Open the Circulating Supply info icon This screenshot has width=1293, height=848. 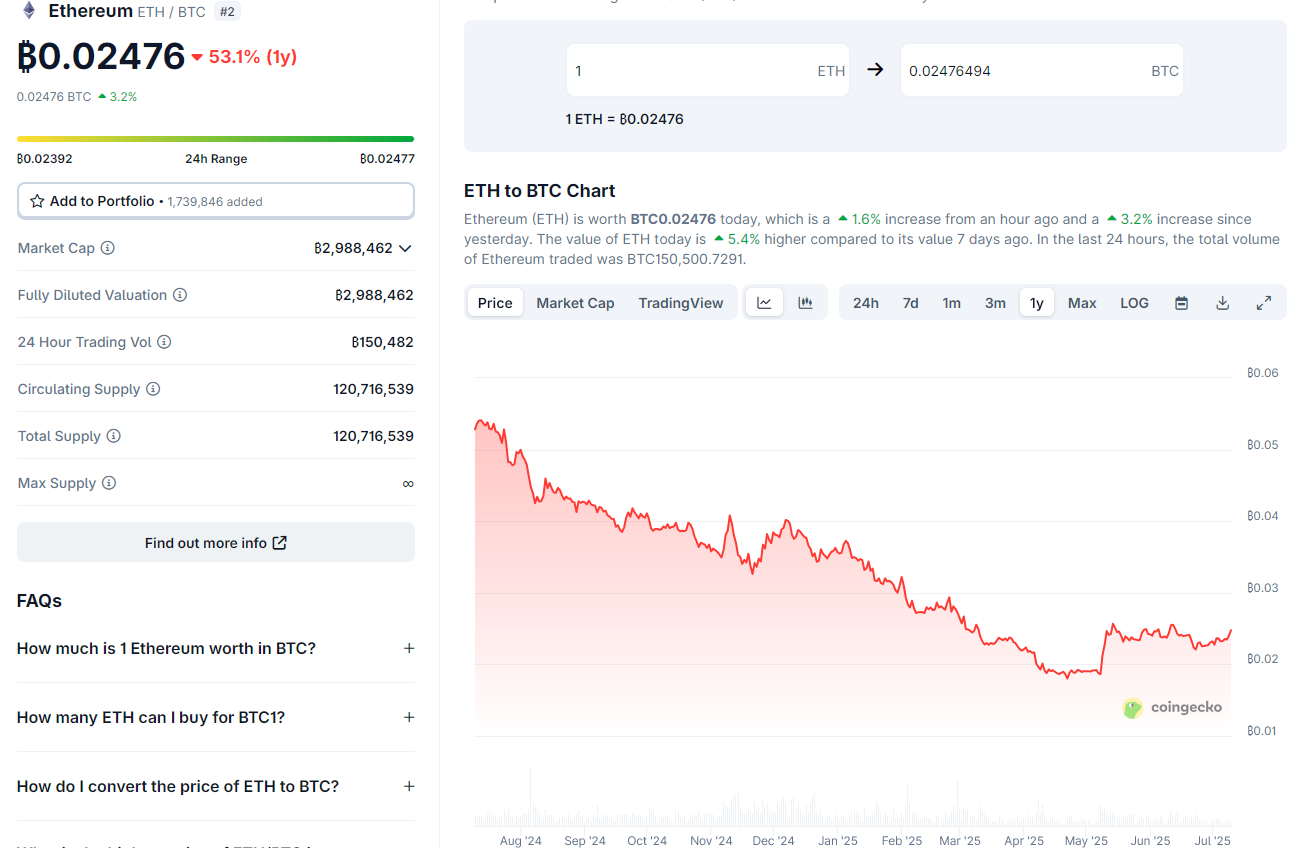point(153,389)
